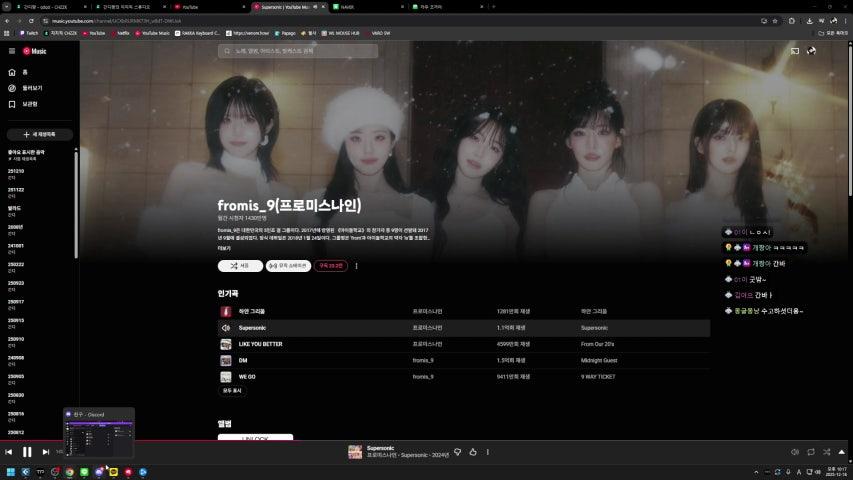The height and width of the screenshot is (480, 853).
Task: Like the Supersonic song in player bar
Action: [473, 452]
